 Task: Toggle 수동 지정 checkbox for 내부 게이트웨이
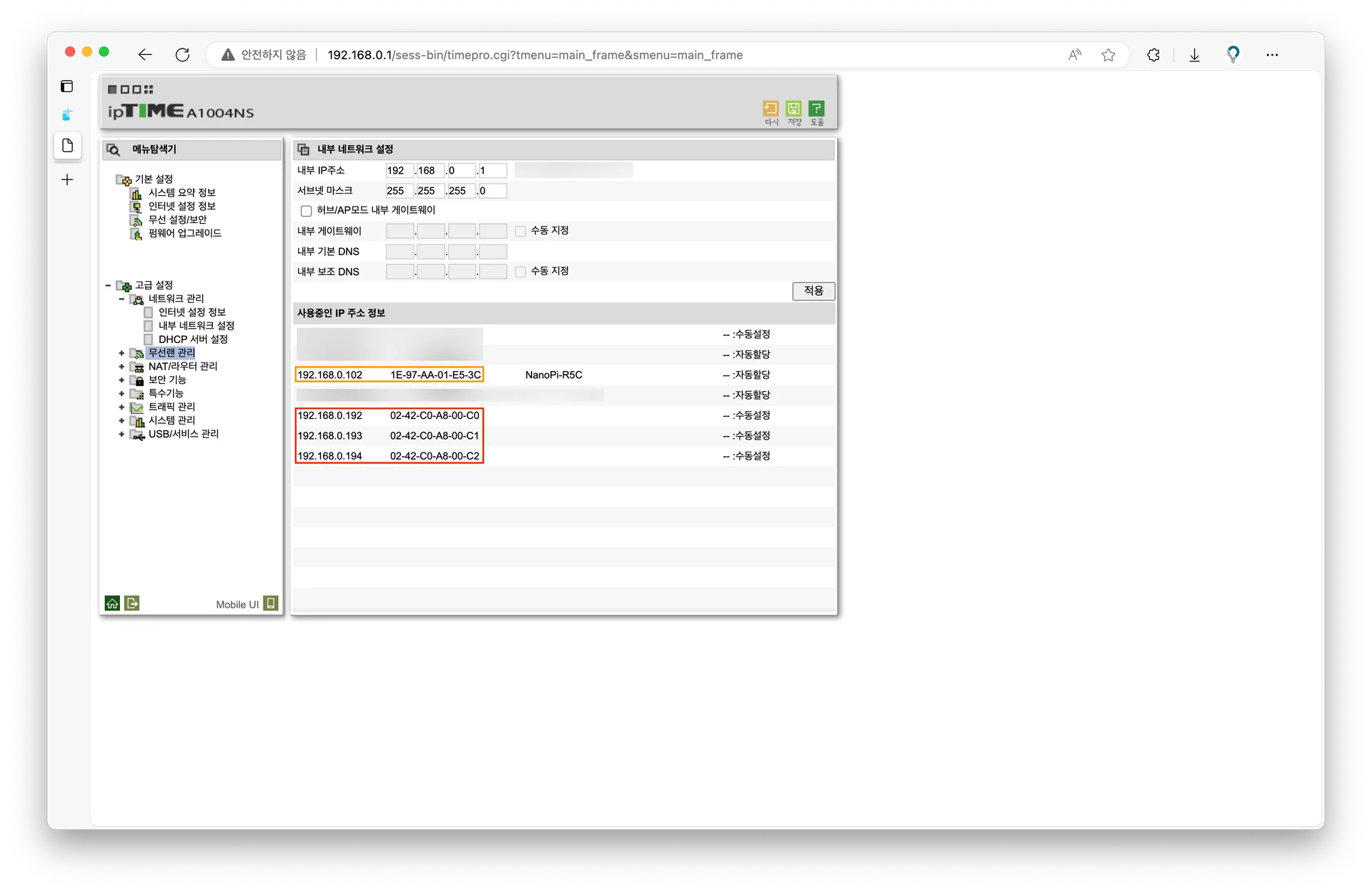pyautogui.click(x=520, y=231)
